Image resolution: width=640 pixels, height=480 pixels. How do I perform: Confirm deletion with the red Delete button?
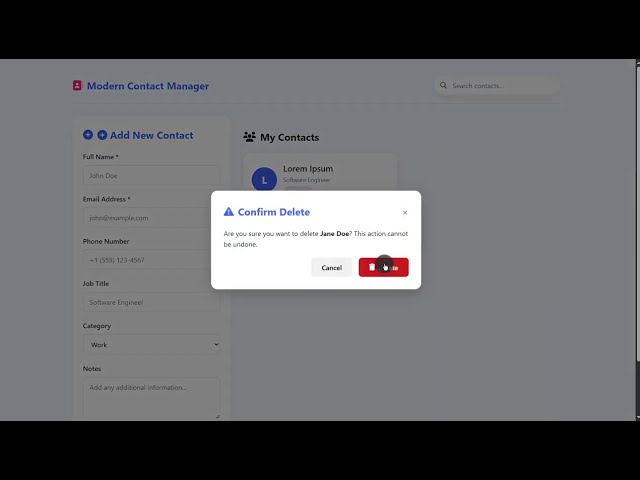pyautogui.click(x=383, y=267)
